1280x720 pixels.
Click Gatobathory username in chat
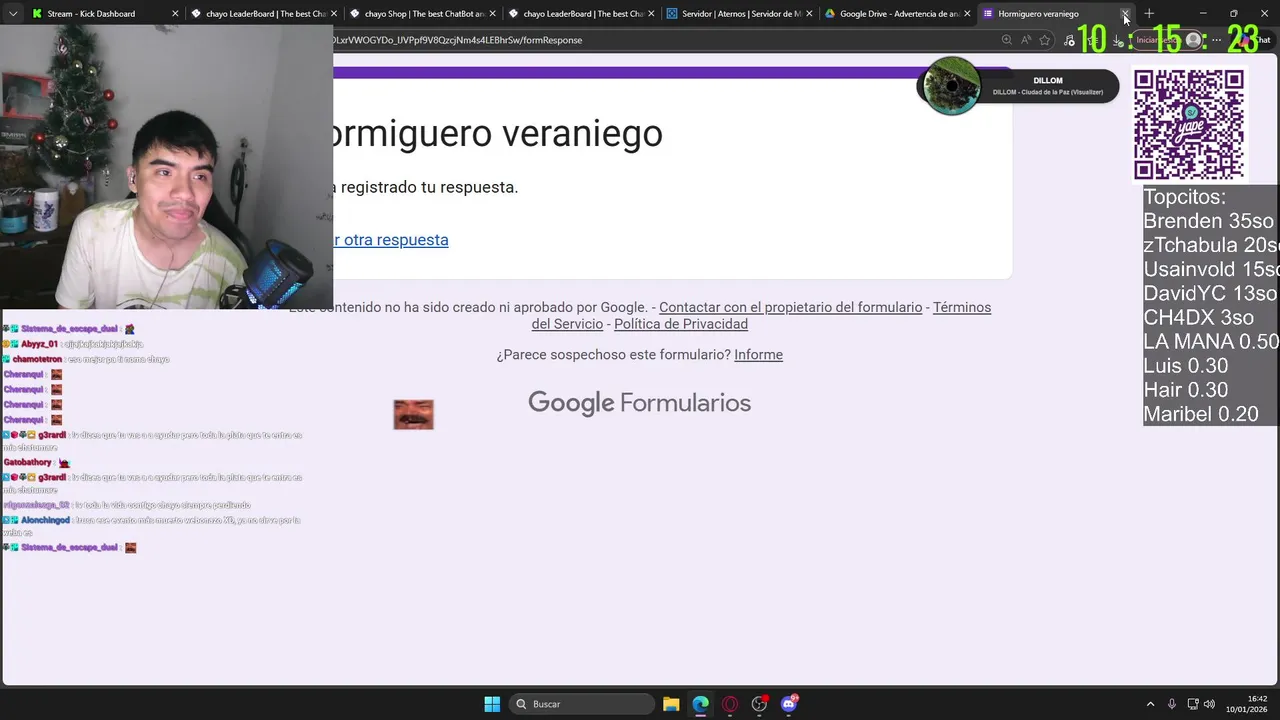27,463
